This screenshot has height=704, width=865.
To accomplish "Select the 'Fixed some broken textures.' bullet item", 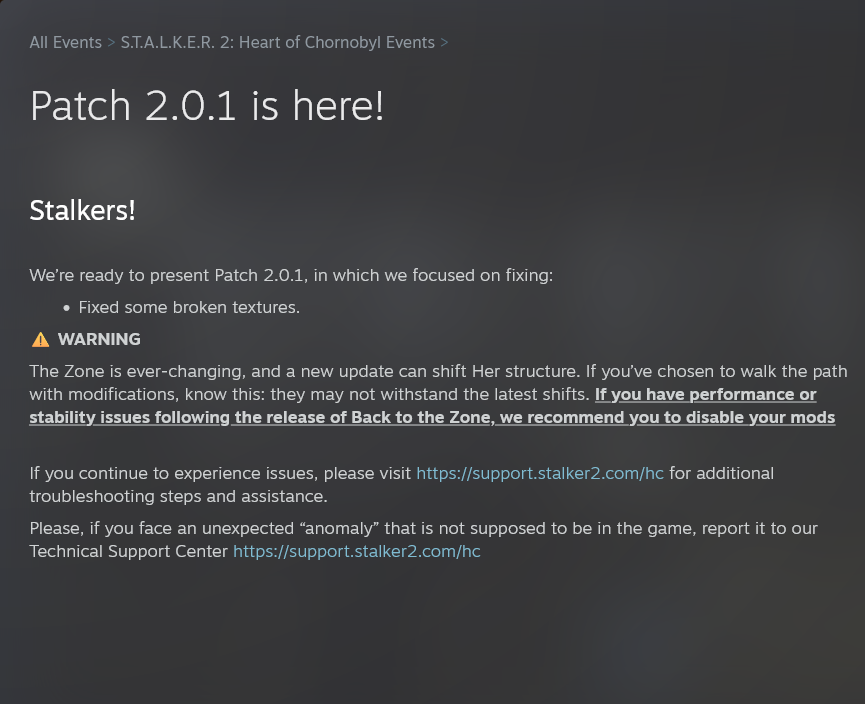I will [x=189, y=307].
